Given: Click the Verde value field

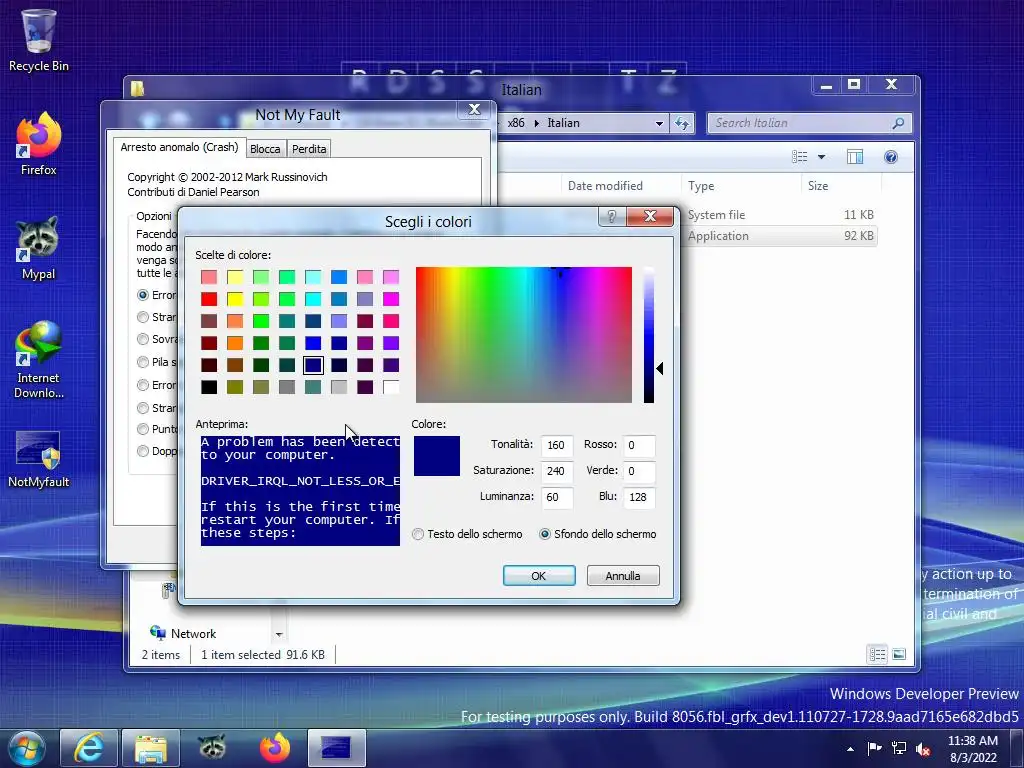Looking at the screenshot, I should (x=639, y=472).
